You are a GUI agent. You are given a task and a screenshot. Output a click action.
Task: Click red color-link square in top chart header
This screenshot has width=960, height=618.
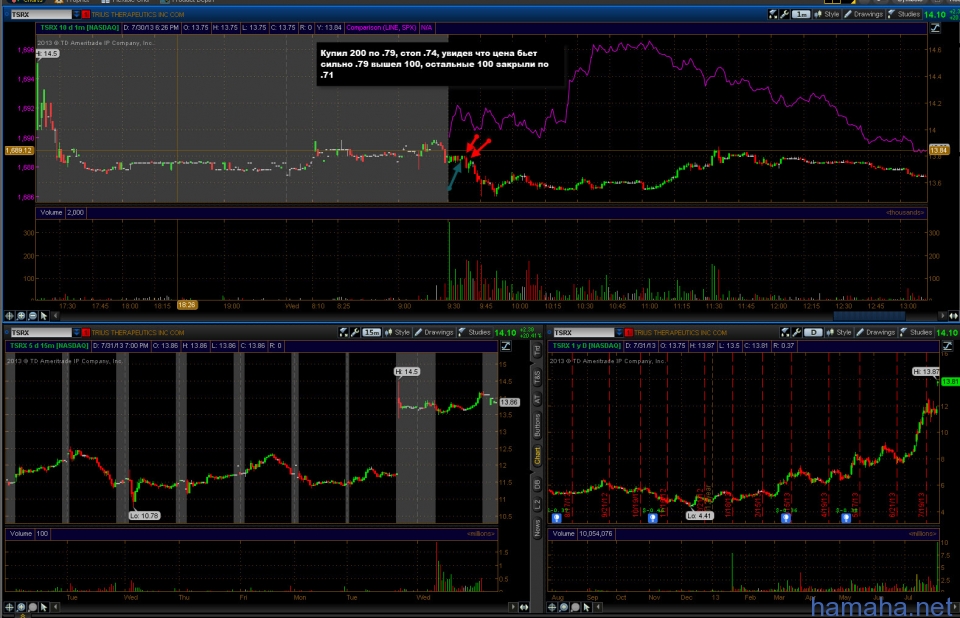click(86, 14)
